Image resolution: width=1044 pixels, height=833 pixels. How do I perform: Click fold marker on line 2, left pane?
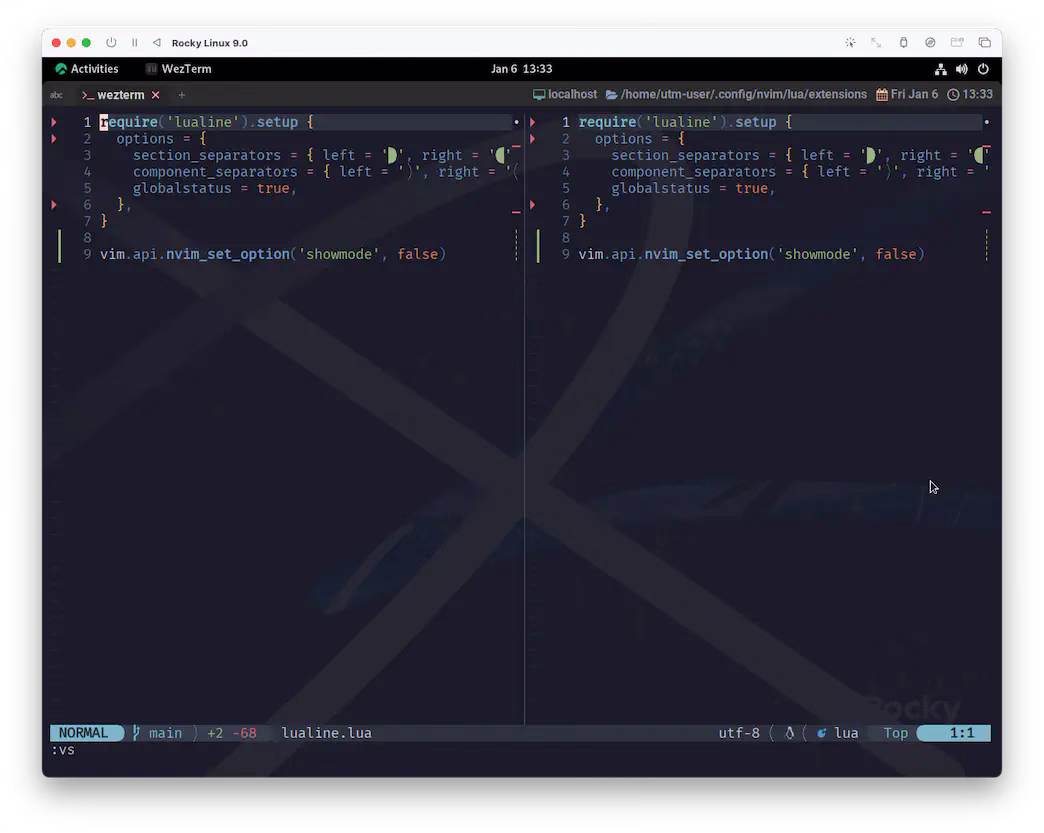[x=54, y=139]
